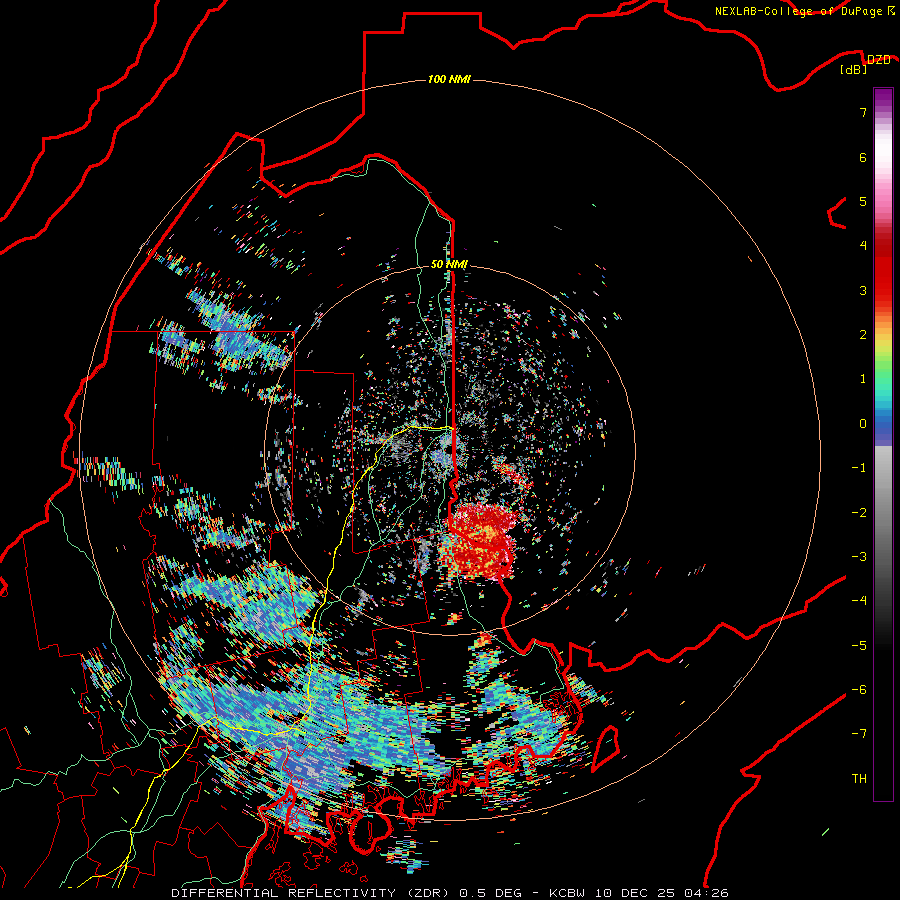Click the -5 value on color scale
This screenshot has width=900, height=900.
(859, 645)
